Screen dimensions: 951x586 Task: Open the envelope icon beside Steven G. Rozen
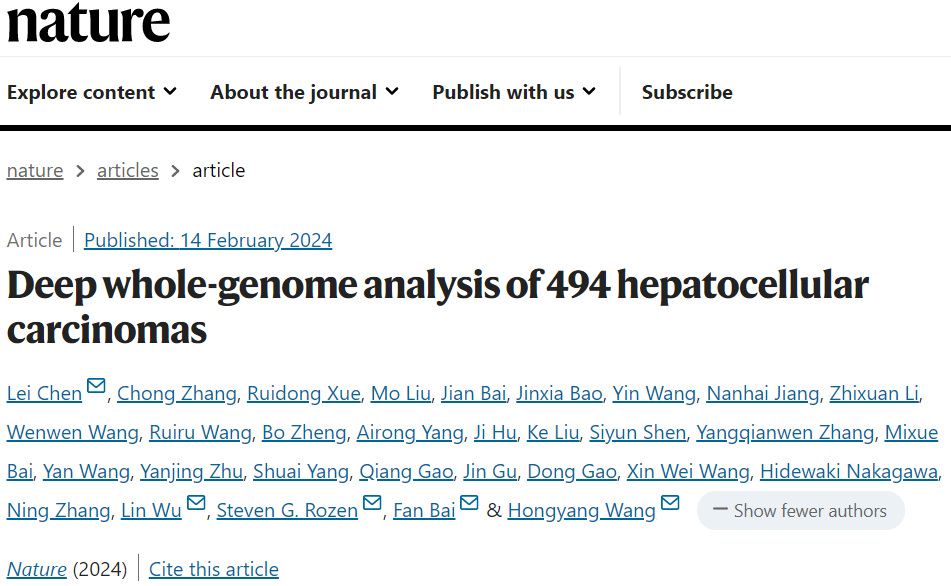pos(372,503)
